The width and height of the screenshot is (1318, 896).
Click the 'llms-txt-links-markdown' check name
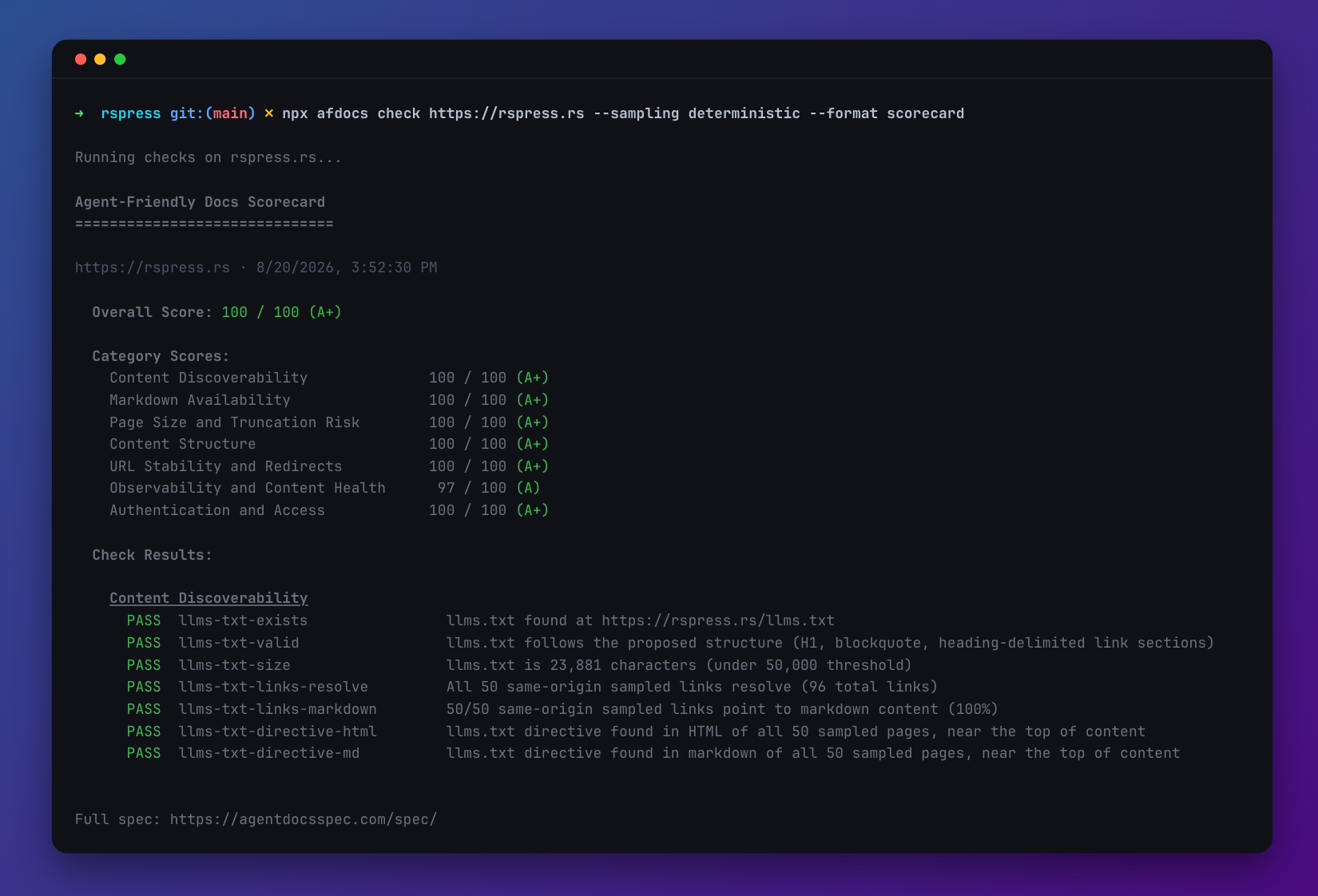tap(278, 709)
